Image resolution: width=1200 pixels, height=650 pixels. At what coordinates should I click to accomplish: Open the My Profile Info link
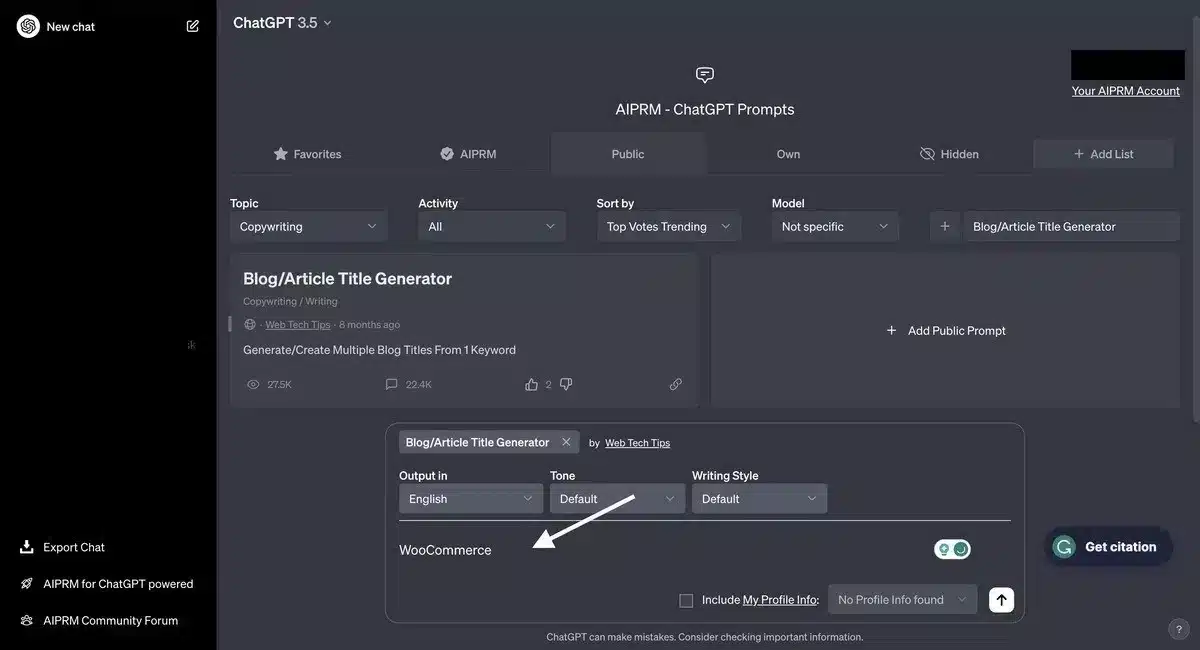[x=780, y=600]
